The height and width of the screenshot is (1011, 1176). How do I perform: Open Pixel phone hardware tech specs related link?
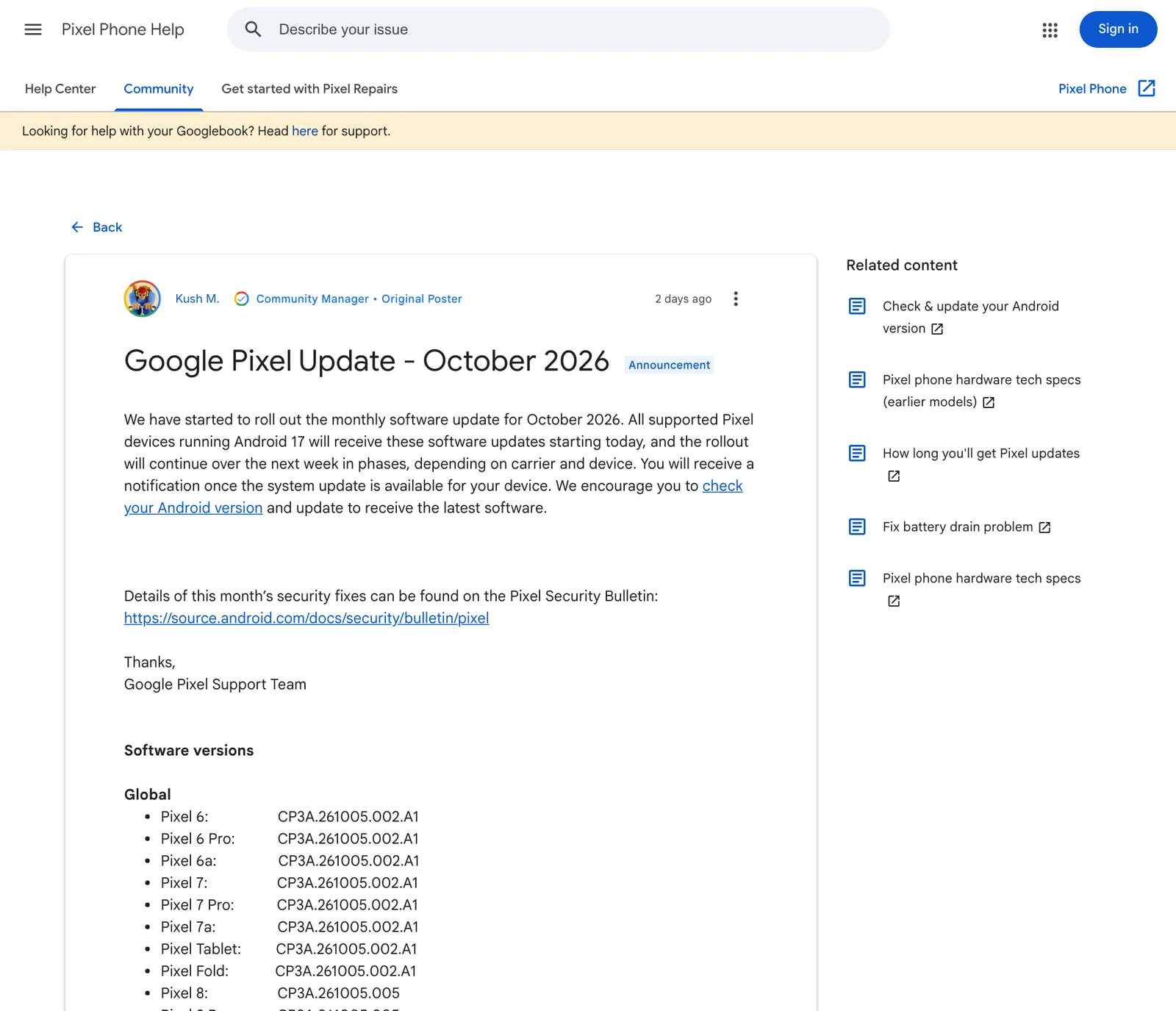(x=982, y=579)
